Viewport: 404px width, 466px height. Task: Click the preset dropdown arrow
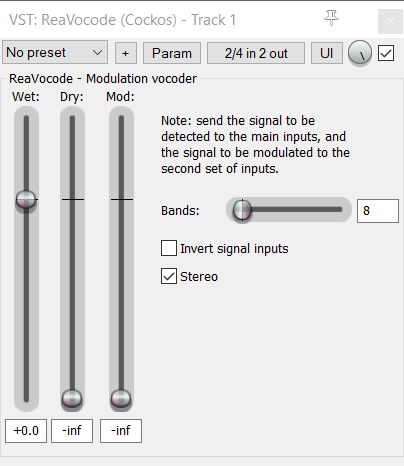coord(97,53)
